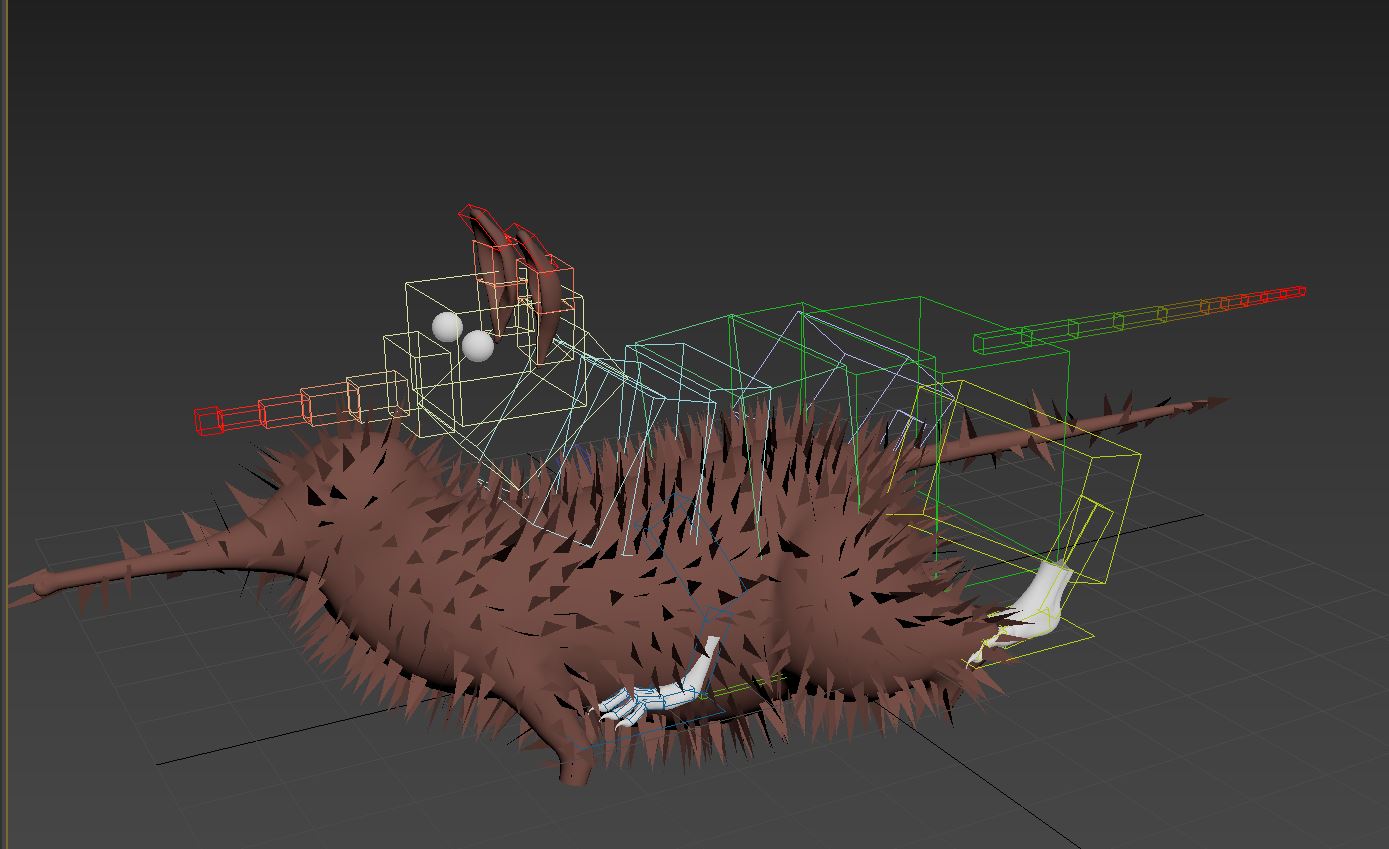The width and height of the screenshot is (1389, 849).
Task: Select the left white eye sphere
Action: click(447, 326)
